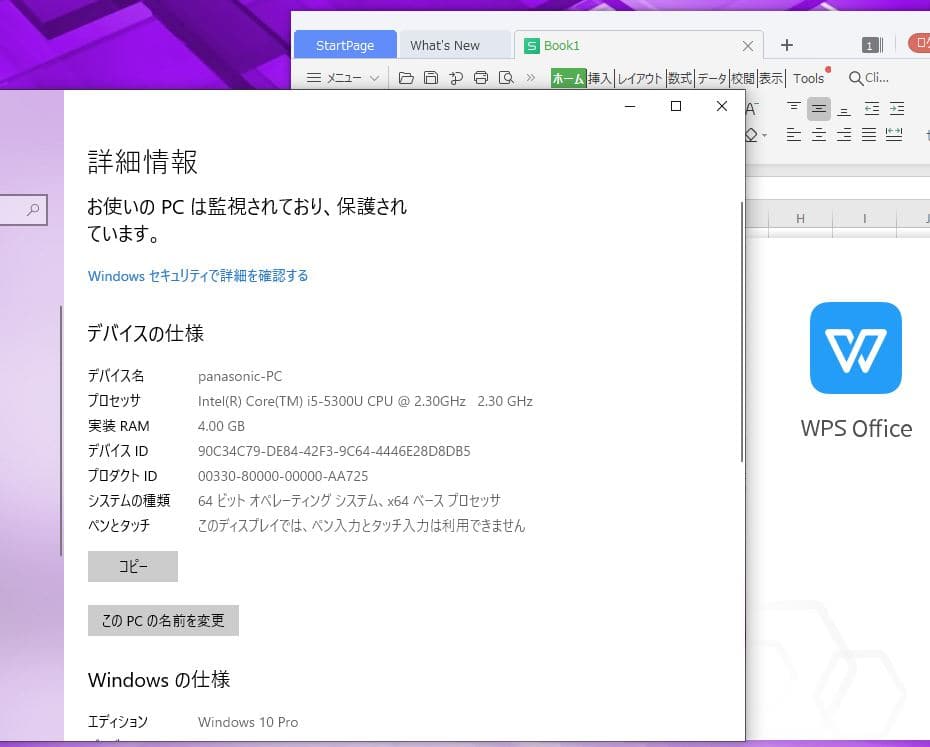Click the コピー button under device specs
This screenshot has height=747, width=930.
click(133, 567)
